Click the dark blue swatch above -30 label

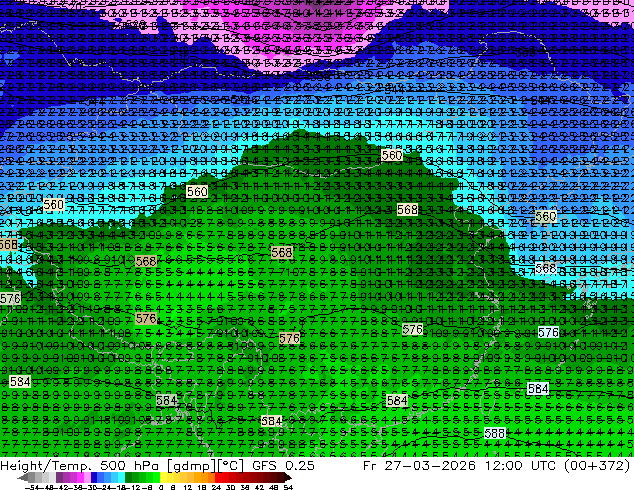(94, 478)
